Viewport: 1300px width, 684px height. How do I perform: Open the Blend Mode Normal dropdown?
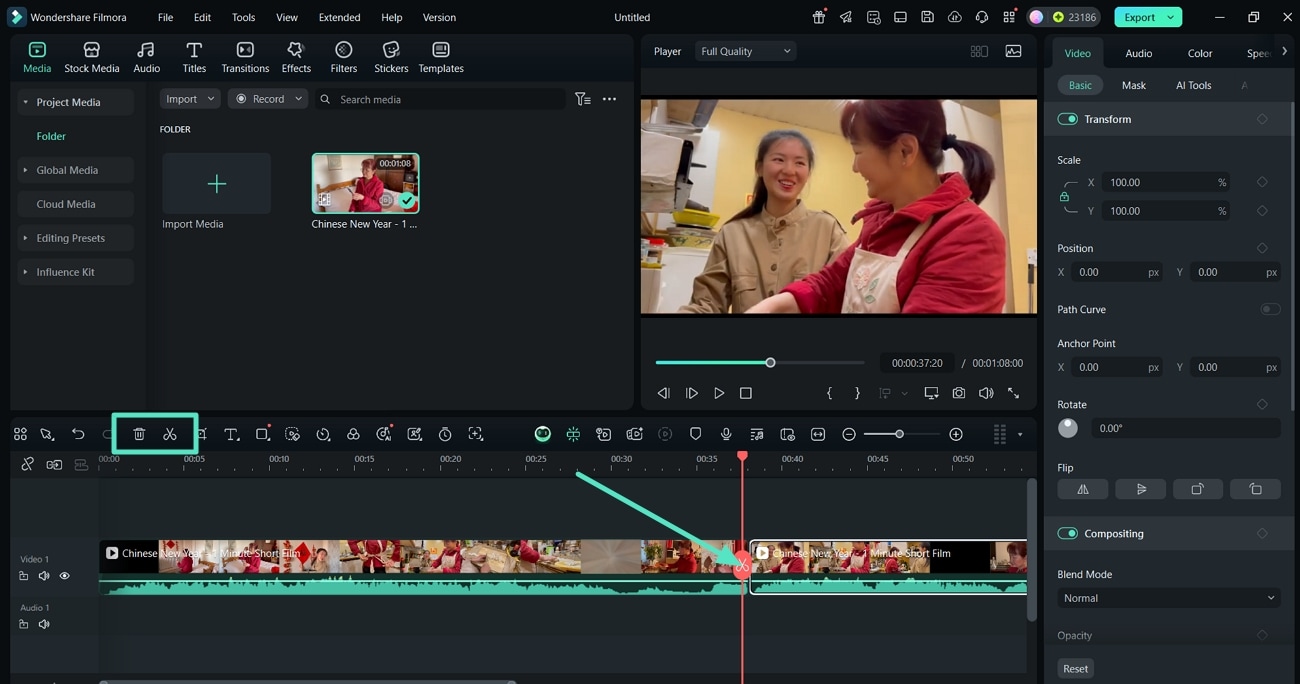pos(1168,598)
